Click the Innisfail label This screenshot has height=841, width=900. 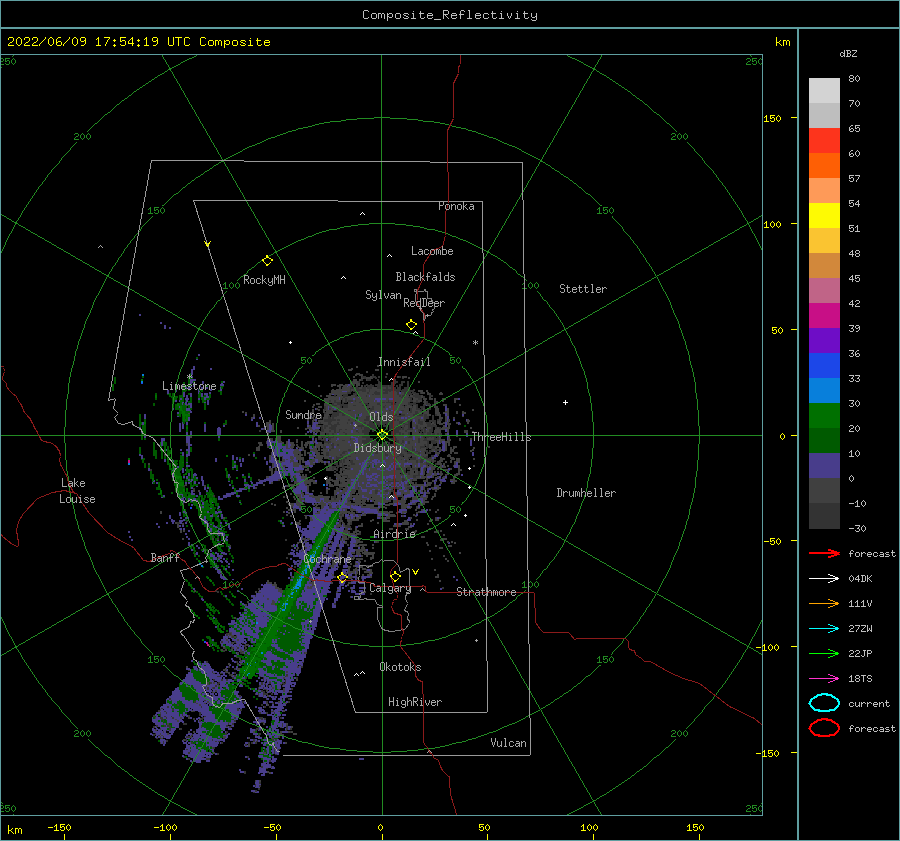(x=404, y=362)
